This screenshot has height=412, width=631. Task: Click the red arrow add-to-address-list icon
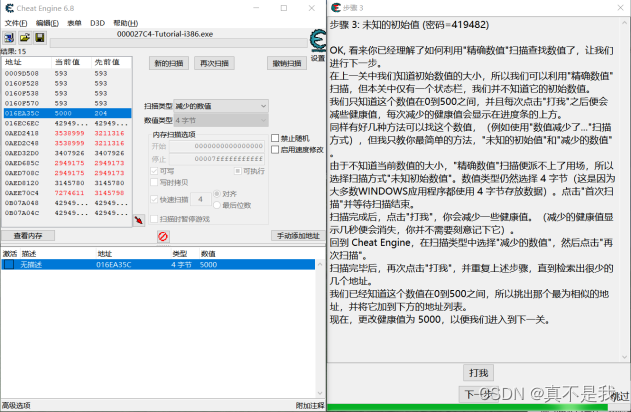pos(139,220)
